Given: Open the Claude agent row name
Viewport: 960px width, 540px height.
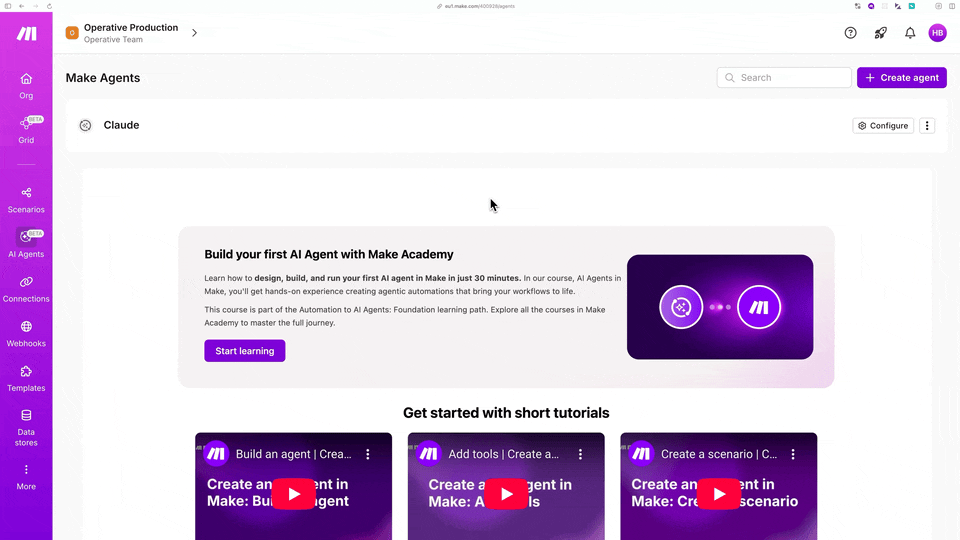Looking at the screenshot, I should 121,125.
